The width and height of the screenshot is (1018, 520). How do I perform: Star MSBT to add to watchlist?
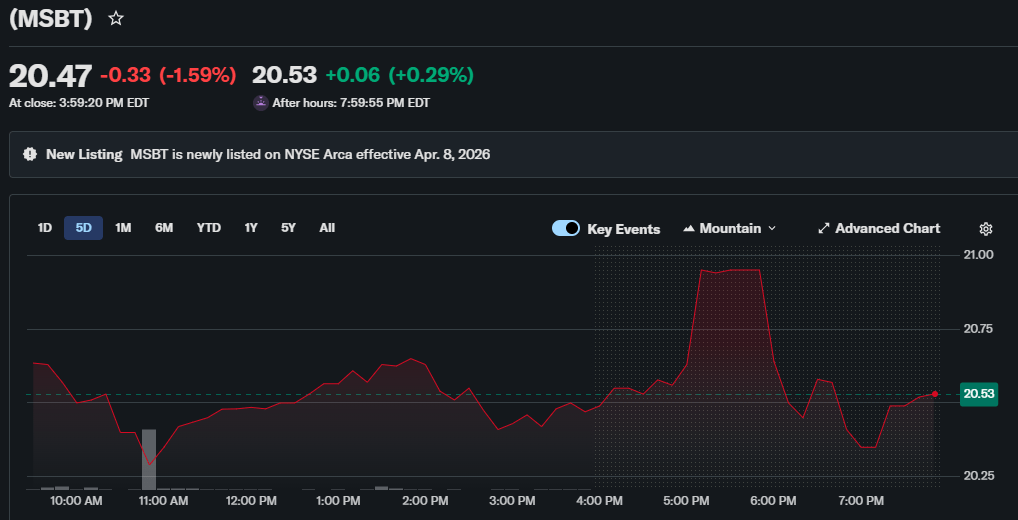[x=116, y=19]
